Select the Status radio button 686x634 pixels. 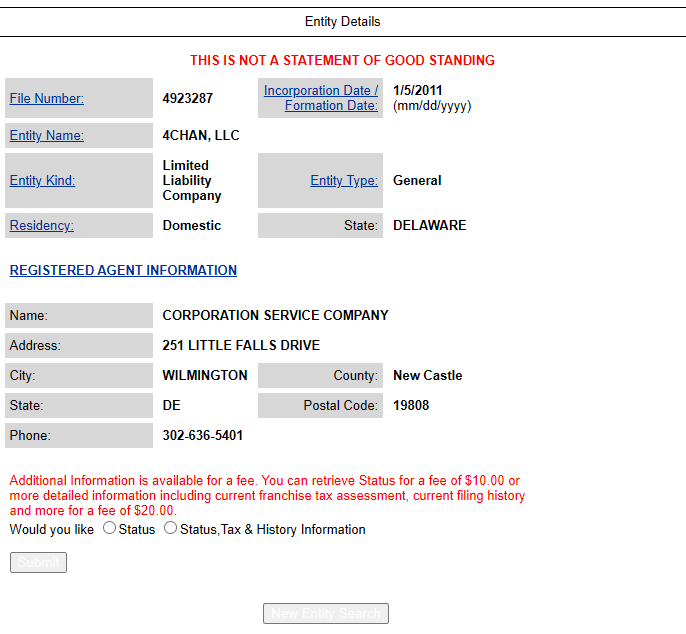[x=109, y=528]
